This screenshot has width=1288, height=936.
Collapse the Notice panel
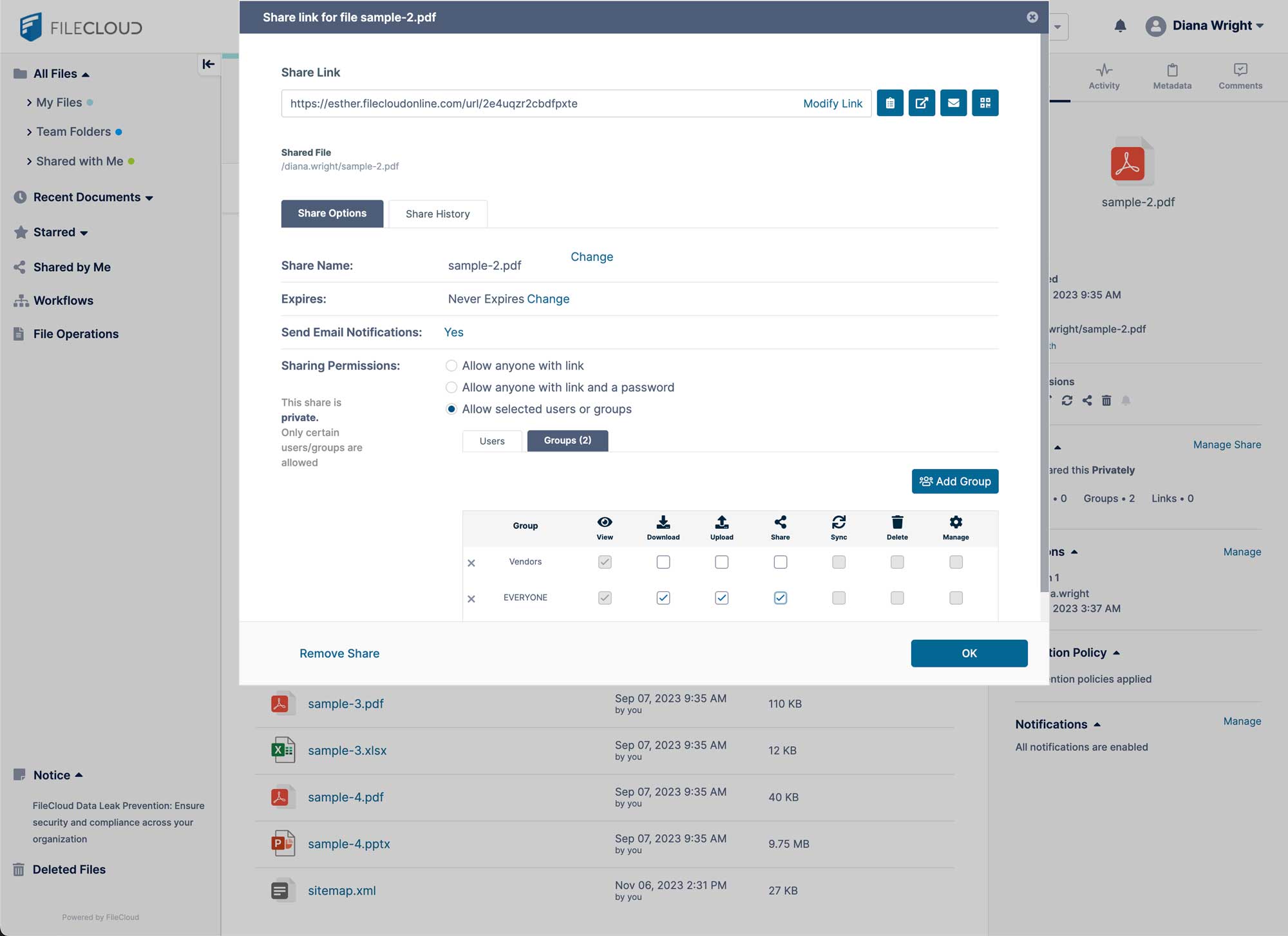point(79,775)
